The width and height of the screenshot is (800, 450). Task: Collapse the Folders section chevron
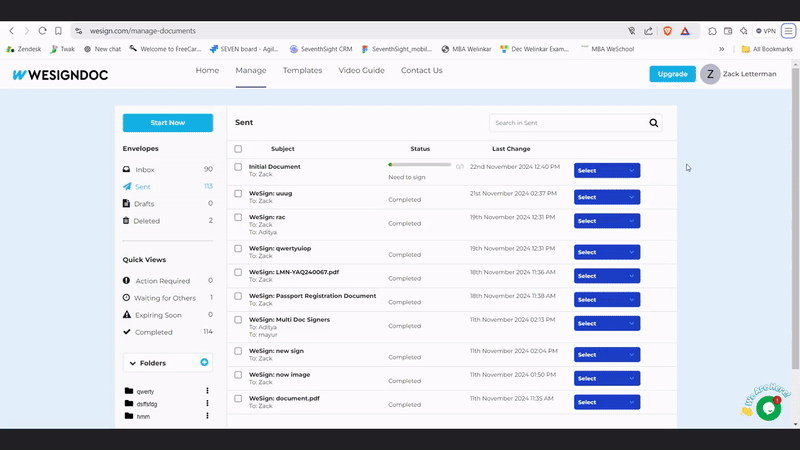(133, 363)
